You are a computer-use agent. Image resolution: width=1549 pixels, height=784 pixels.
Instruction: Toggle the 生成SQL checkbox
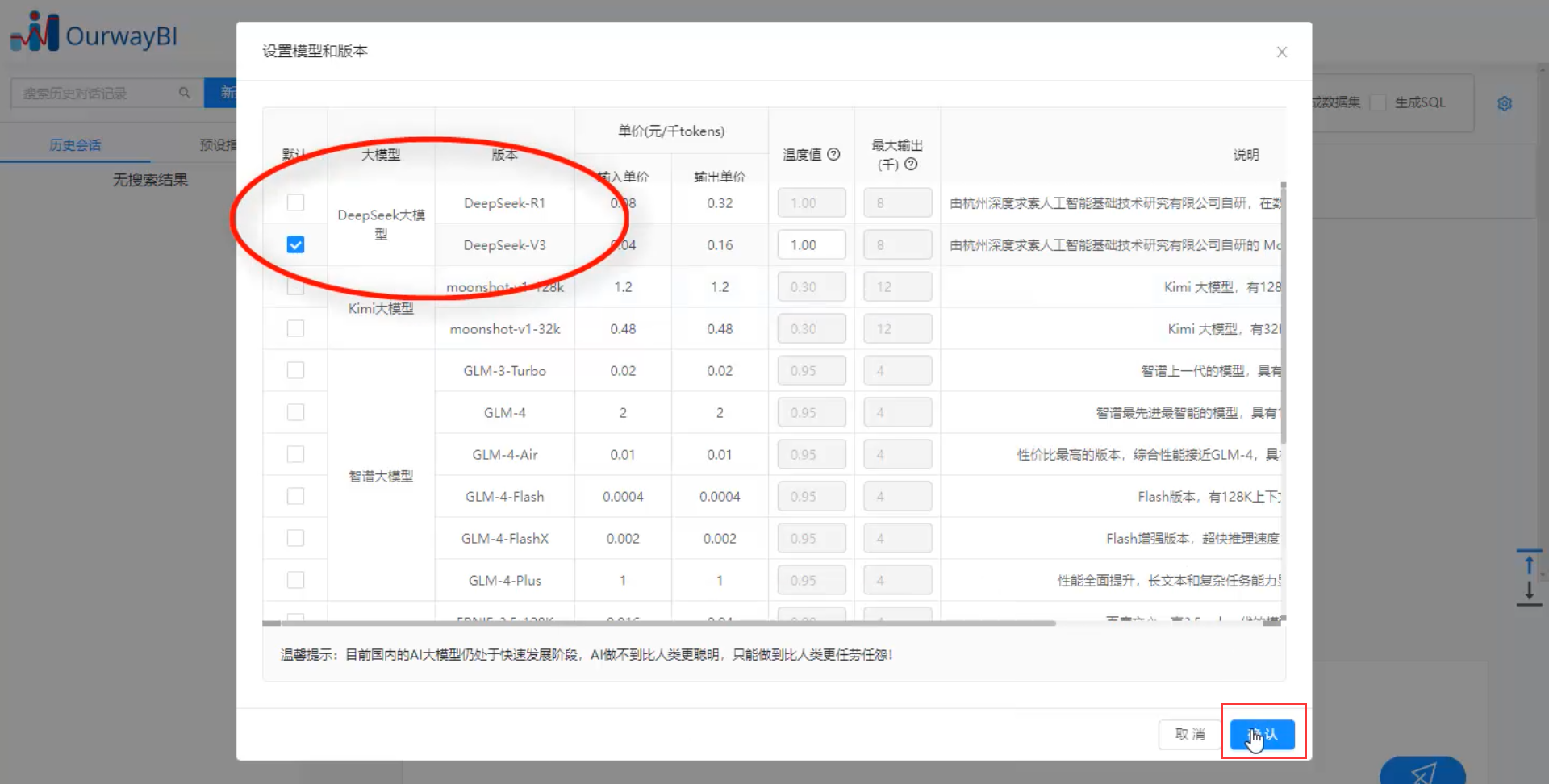(x=1379, y=102)
